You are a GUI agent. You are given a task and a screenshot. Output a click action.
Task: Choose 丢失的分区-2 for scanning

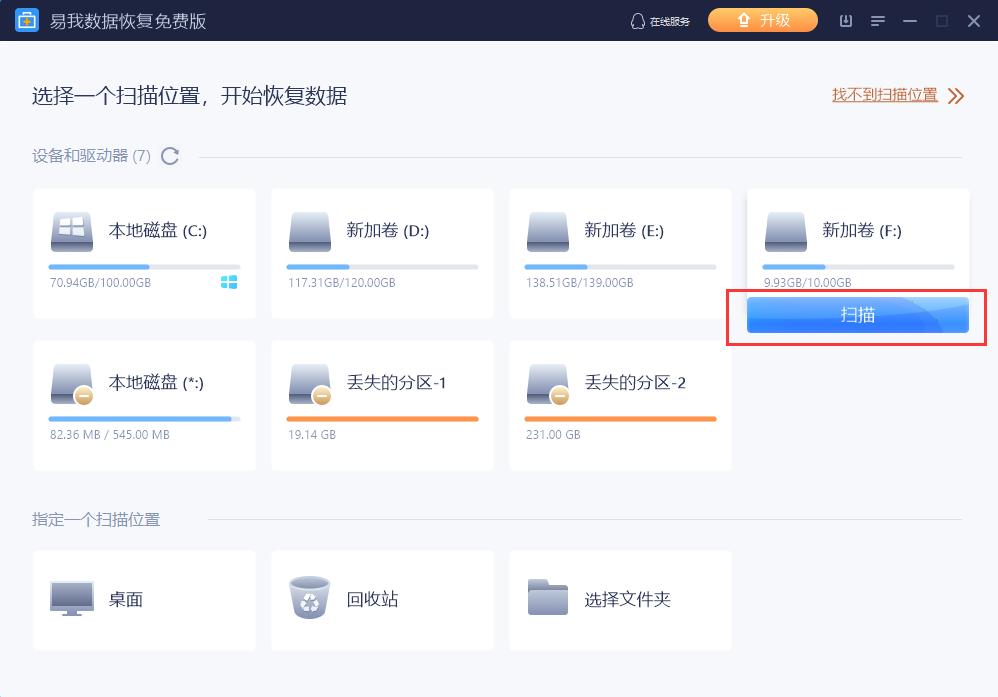click(x=619, y=405)
